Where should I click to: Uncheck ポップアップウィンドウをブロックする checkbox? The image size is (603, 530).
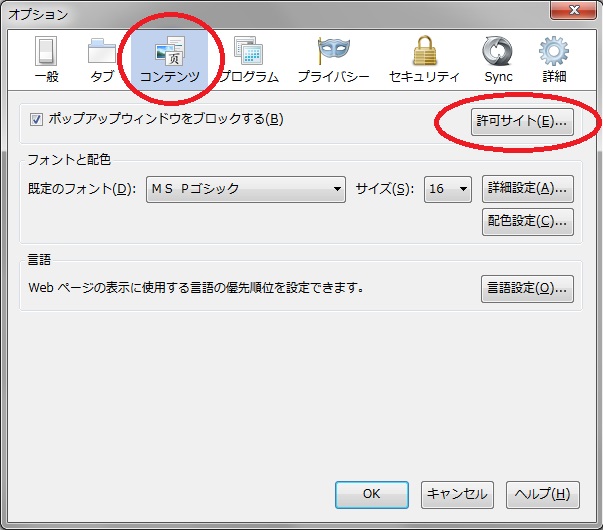coord(37,120)
